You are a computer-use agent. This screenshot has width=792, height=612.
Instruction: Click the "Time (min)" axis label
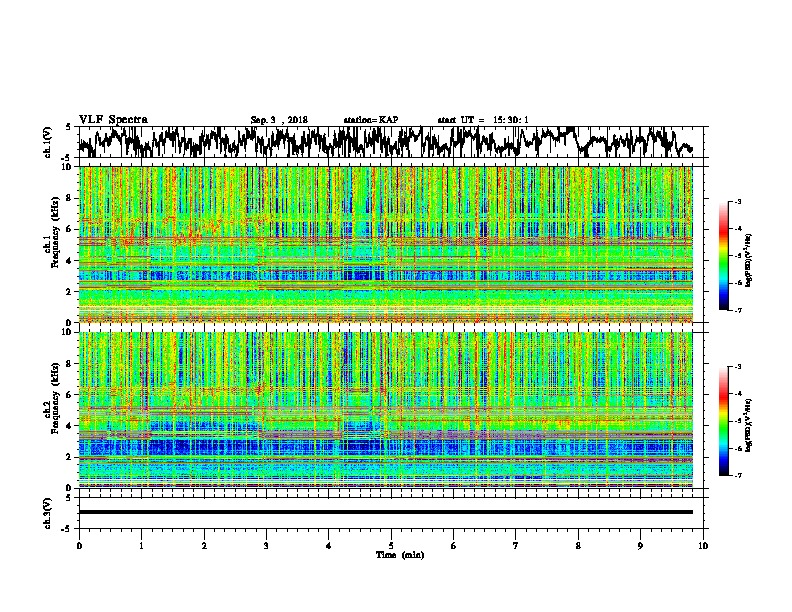tap(400, 555)
